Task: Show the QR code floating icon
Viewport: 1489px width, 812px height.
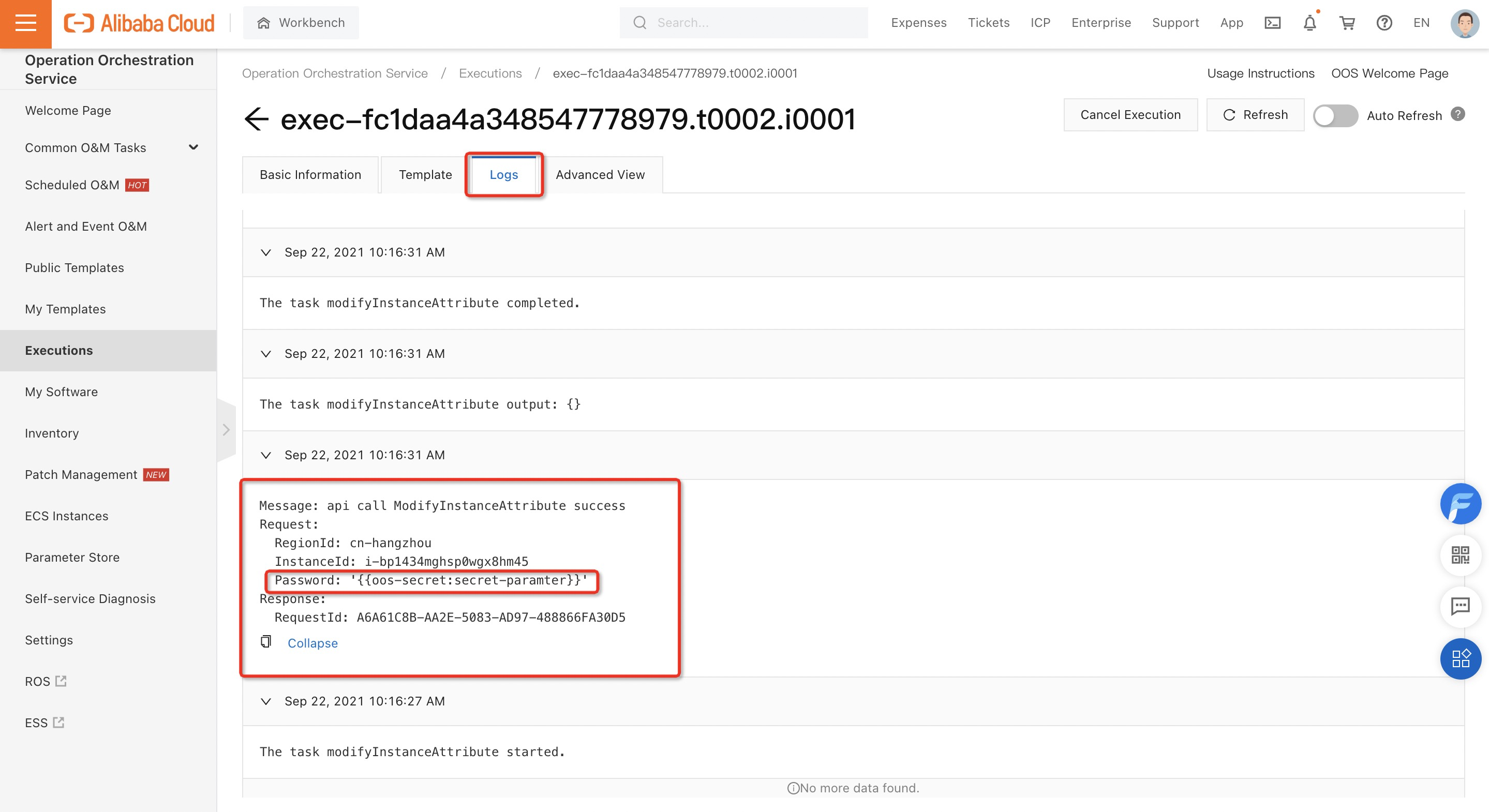Action: [1460, 555]
